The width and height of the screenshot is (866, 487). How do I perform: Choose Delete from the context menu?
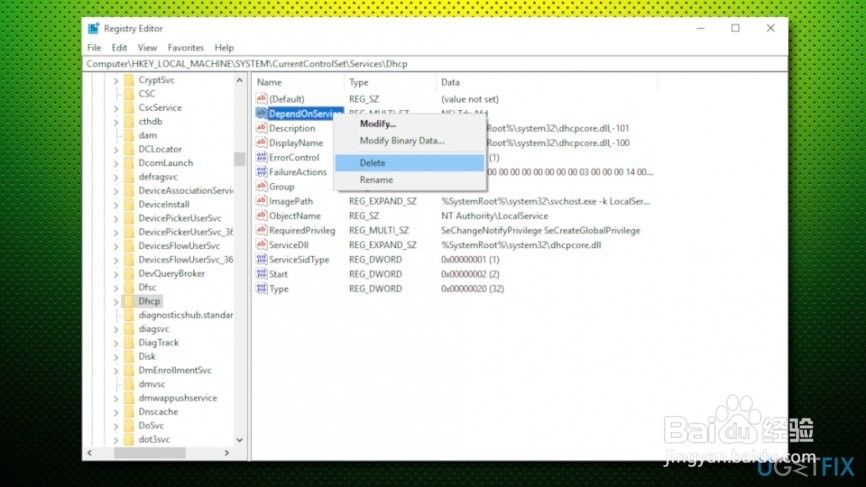(x=409, y=163)
